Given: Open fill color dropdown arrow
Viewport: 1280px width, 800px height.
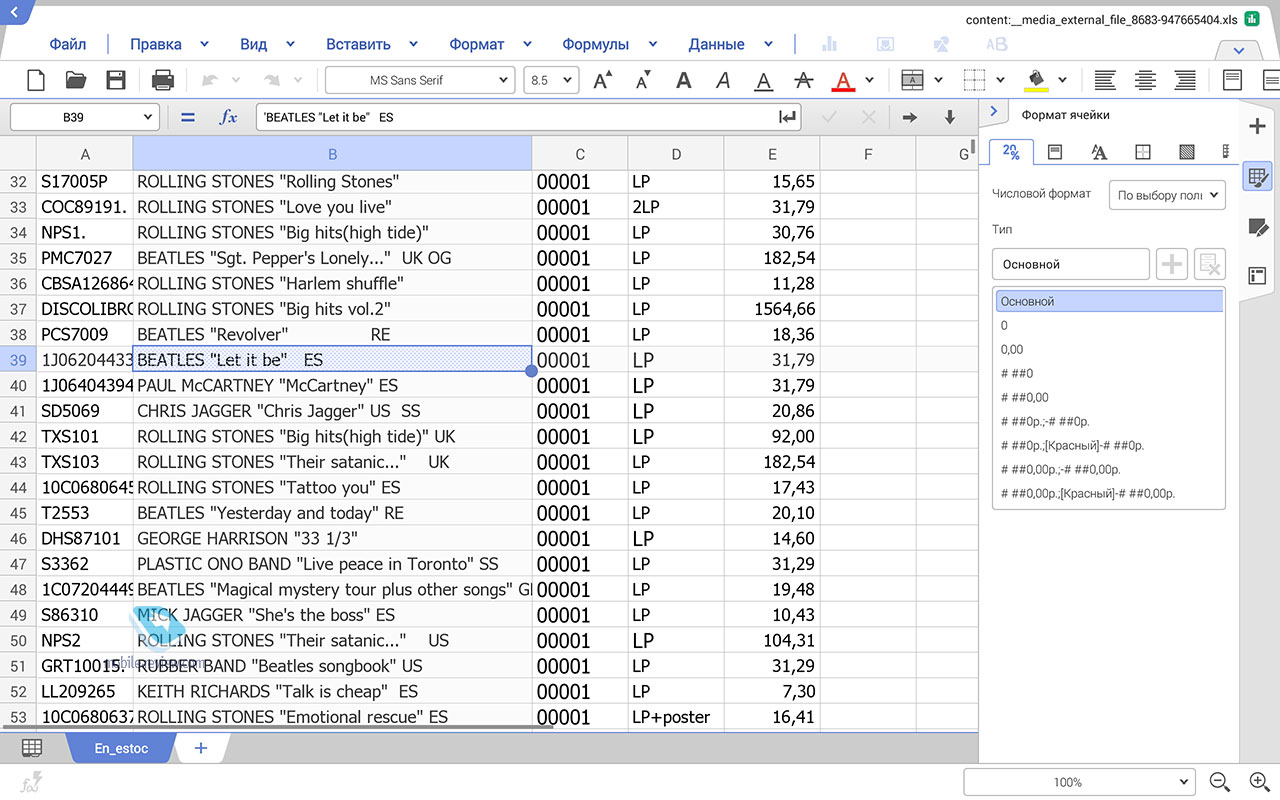Looking at the screenshot, I should (1062, 80).
